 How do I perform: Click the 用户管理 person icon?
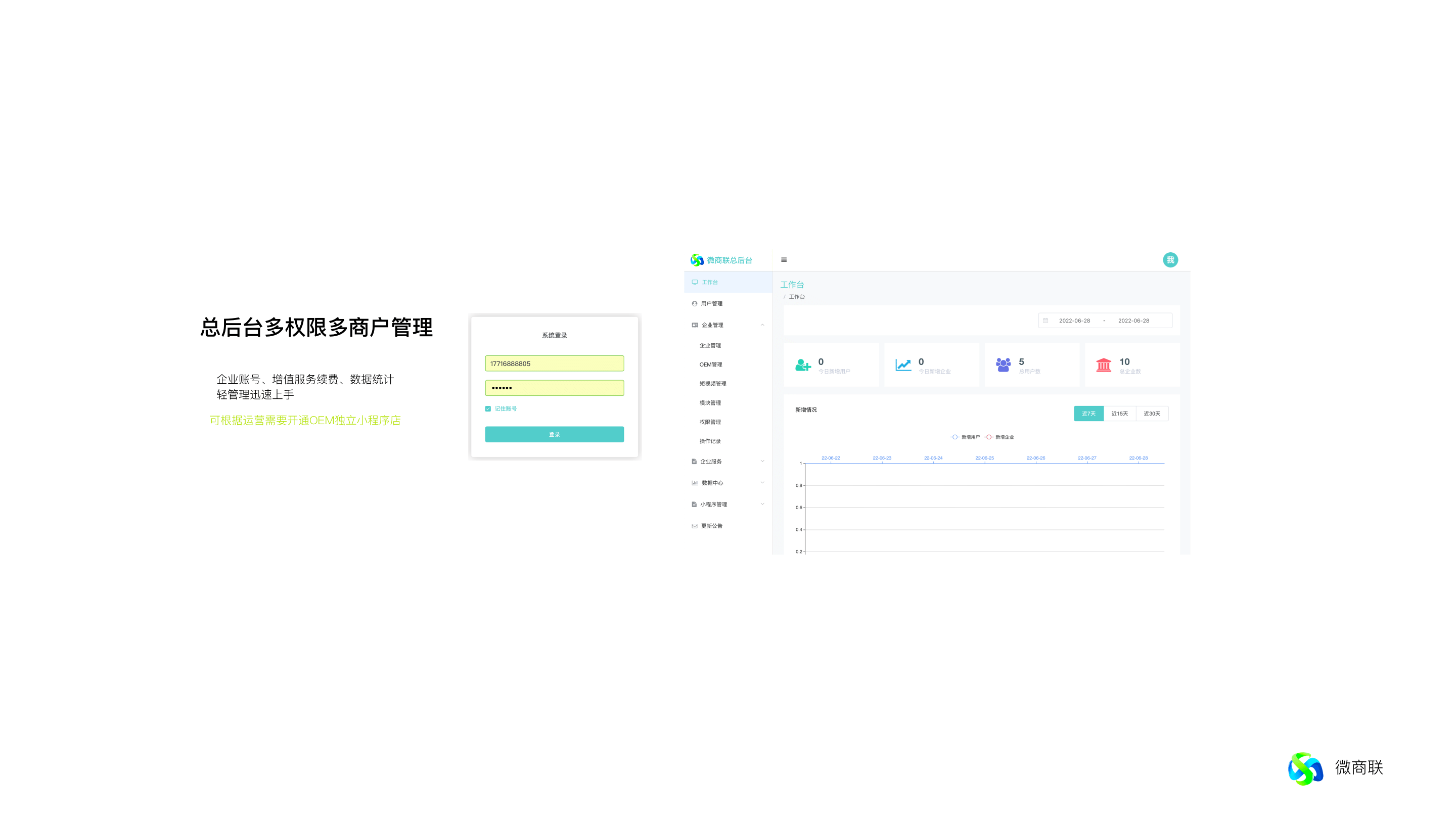[x=695, y=303]
